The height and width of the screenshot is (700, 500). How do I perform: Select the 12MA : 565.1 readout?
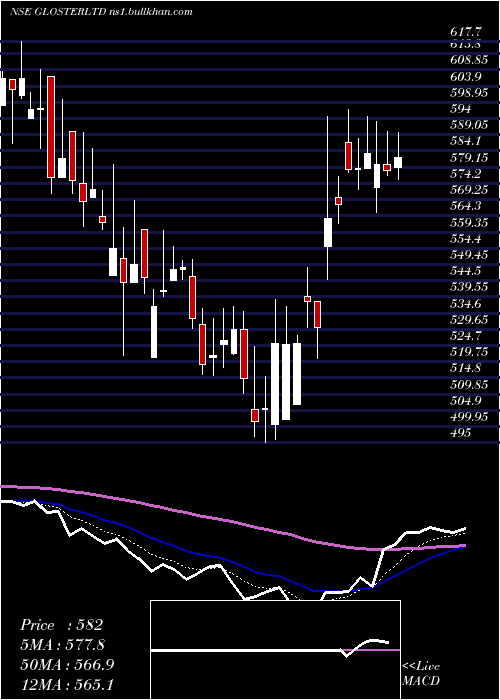click(66, 684)
